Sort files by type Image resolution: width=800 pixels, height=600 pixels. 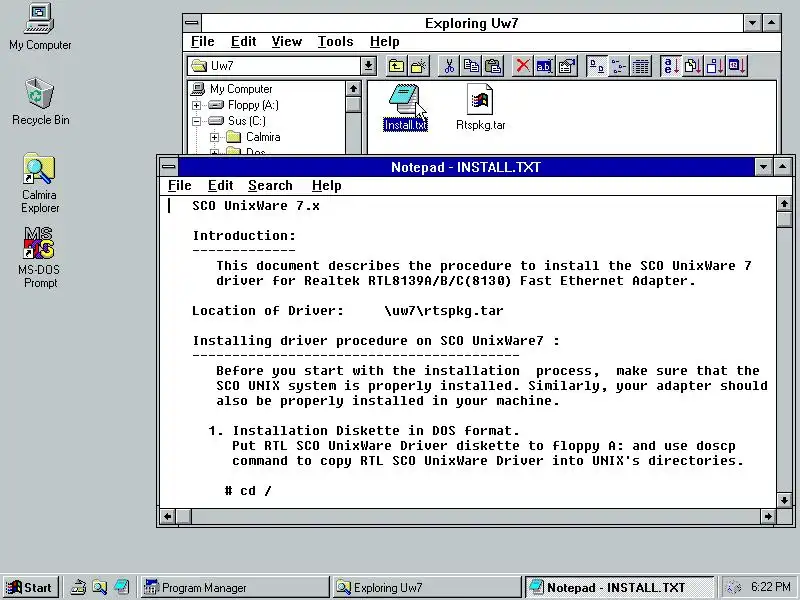tap(692, 66)
